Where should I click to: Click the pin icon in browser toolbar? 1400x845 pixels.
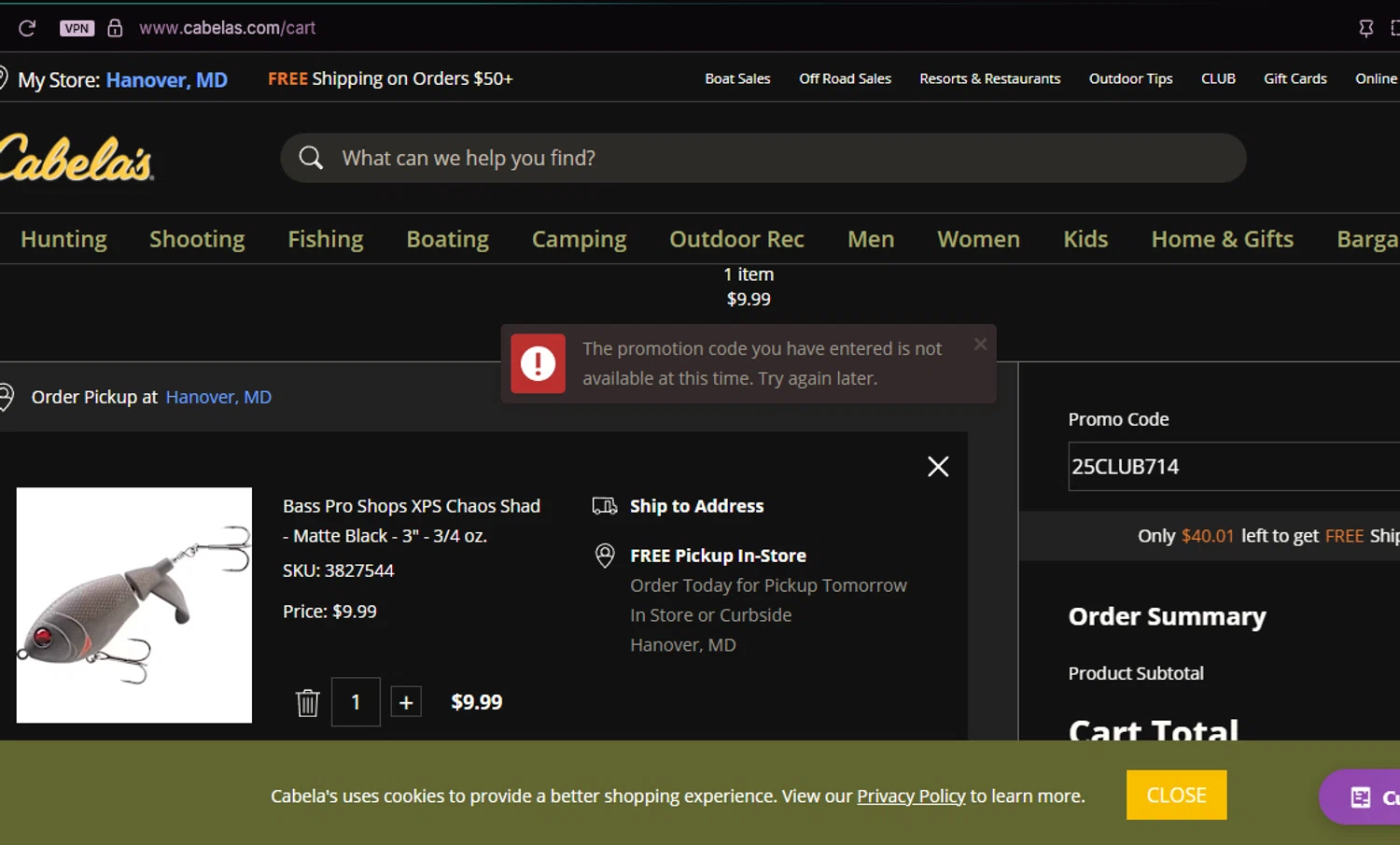(x=1365, y=28)
